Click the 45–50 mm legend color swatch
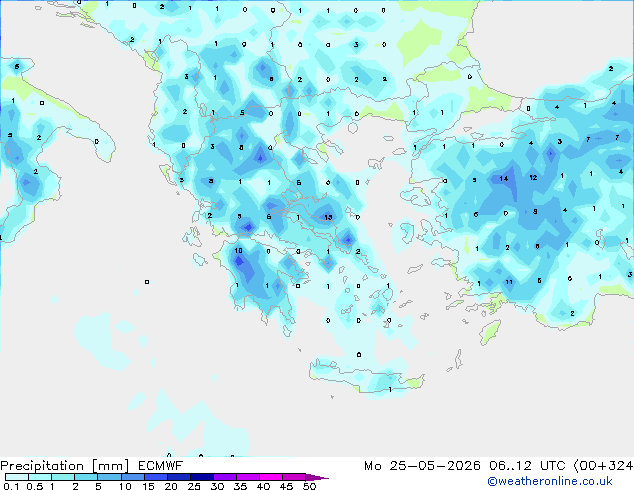This screenshot has width=634, height=490. tap(294, 477)
